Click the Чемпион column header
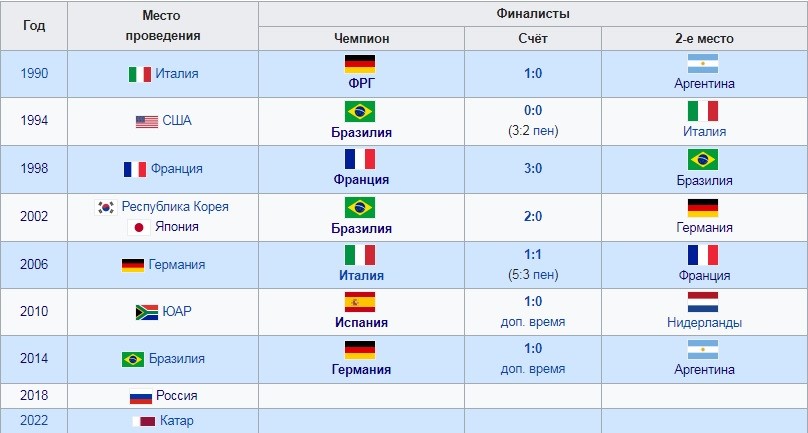808x433 pixels. pos(361,39)
